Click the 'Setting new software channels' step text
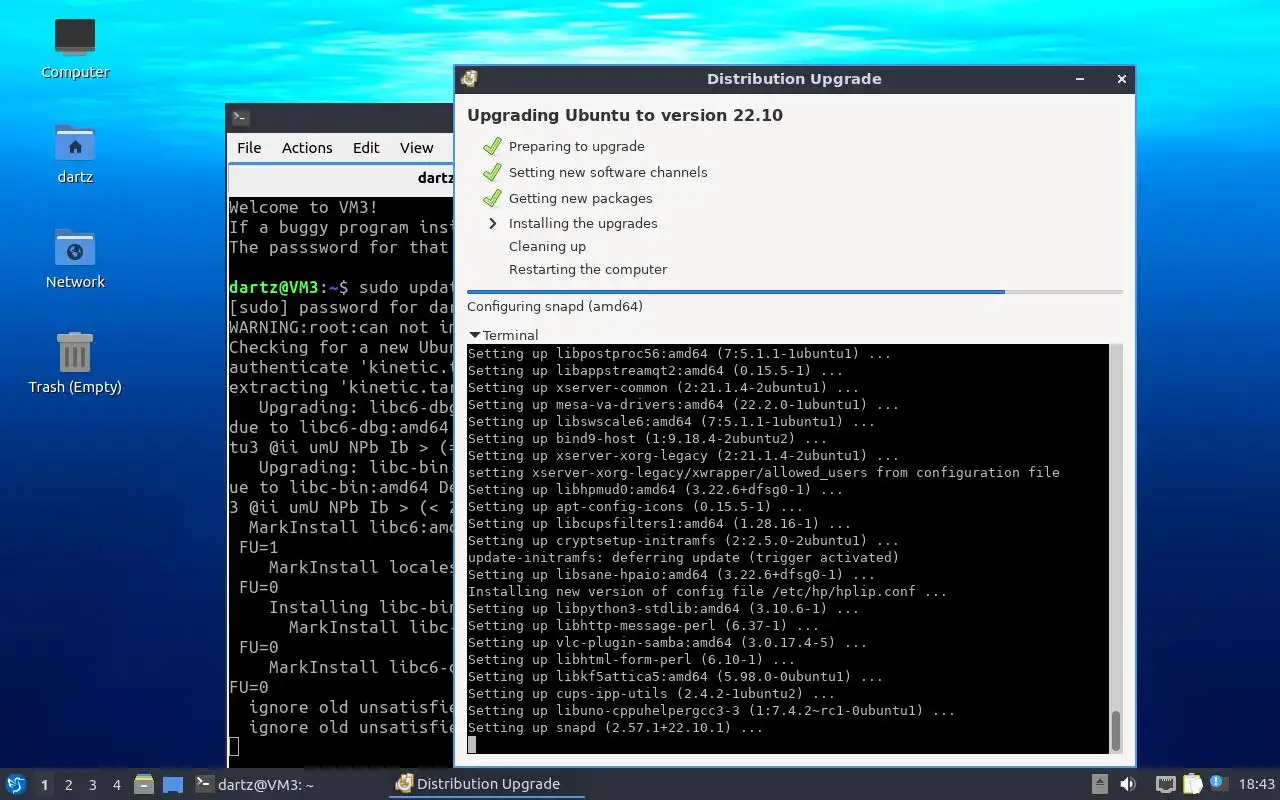 point(608,172)
